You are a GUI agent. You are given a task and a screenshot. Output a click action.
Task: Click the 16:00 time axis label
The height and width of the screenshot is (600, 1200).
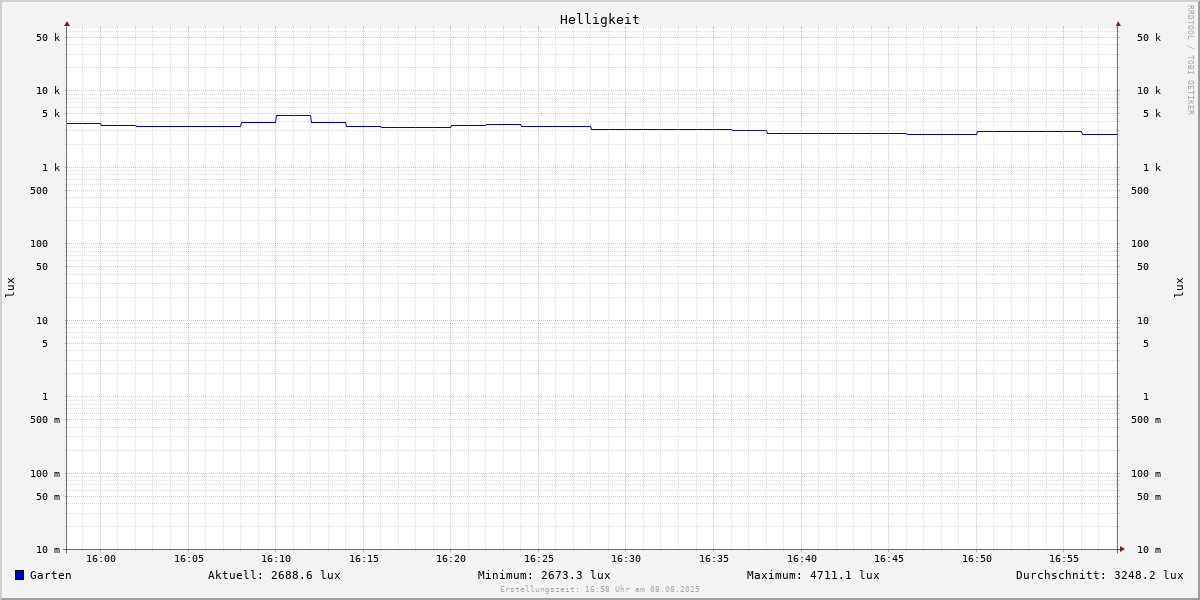point(101,559)
